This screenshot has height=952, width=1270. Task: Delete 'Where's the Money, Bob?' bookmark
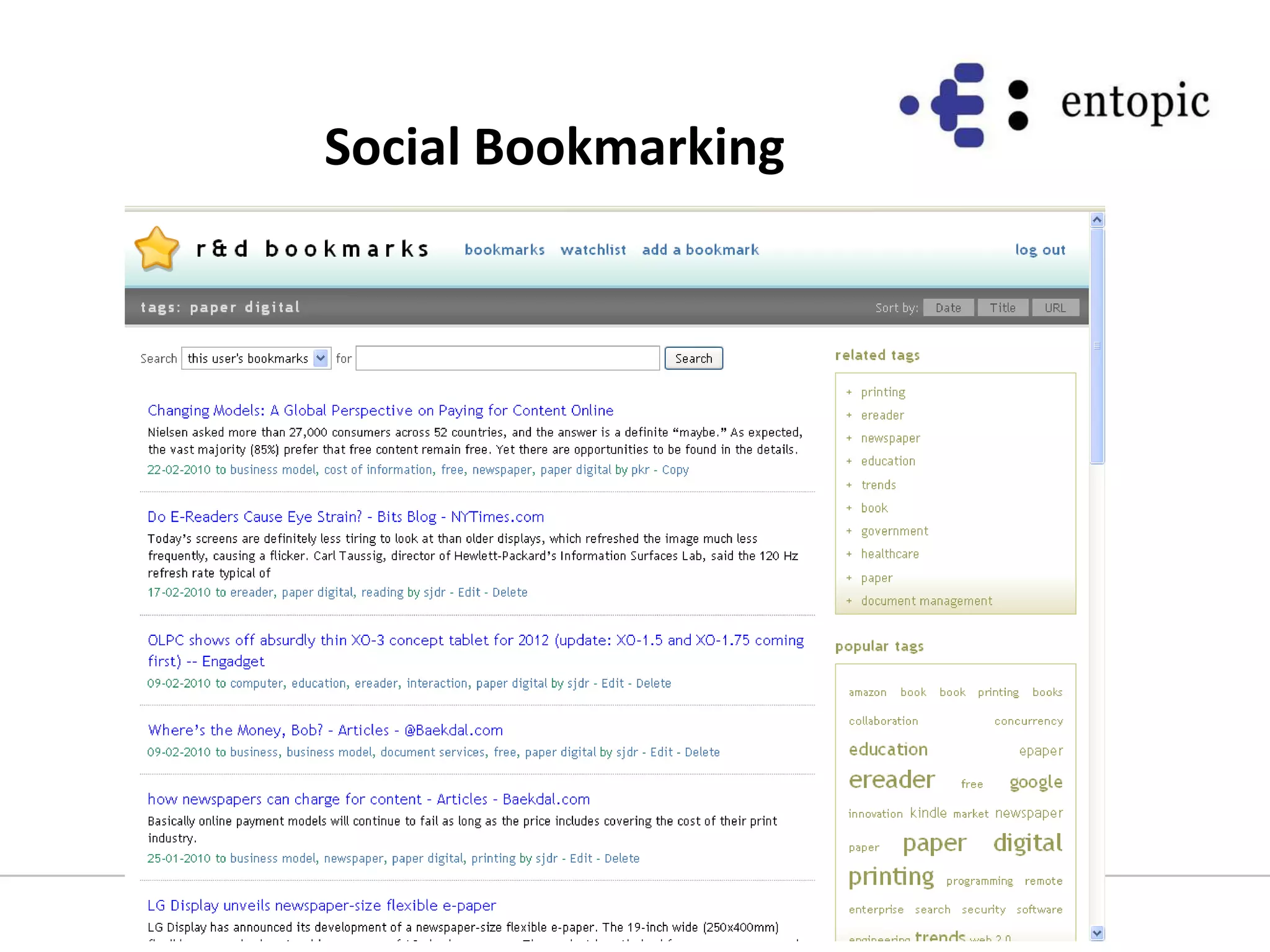pyautogui.click(x=703, y=752)
